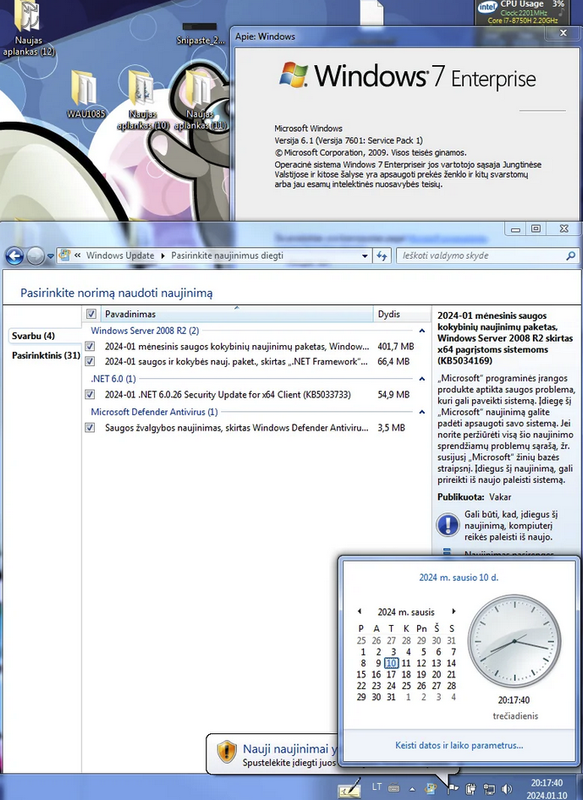Viewport: 583px width, 800px height.
Task: Close the Windows Update window
Action: coord(563,229)
